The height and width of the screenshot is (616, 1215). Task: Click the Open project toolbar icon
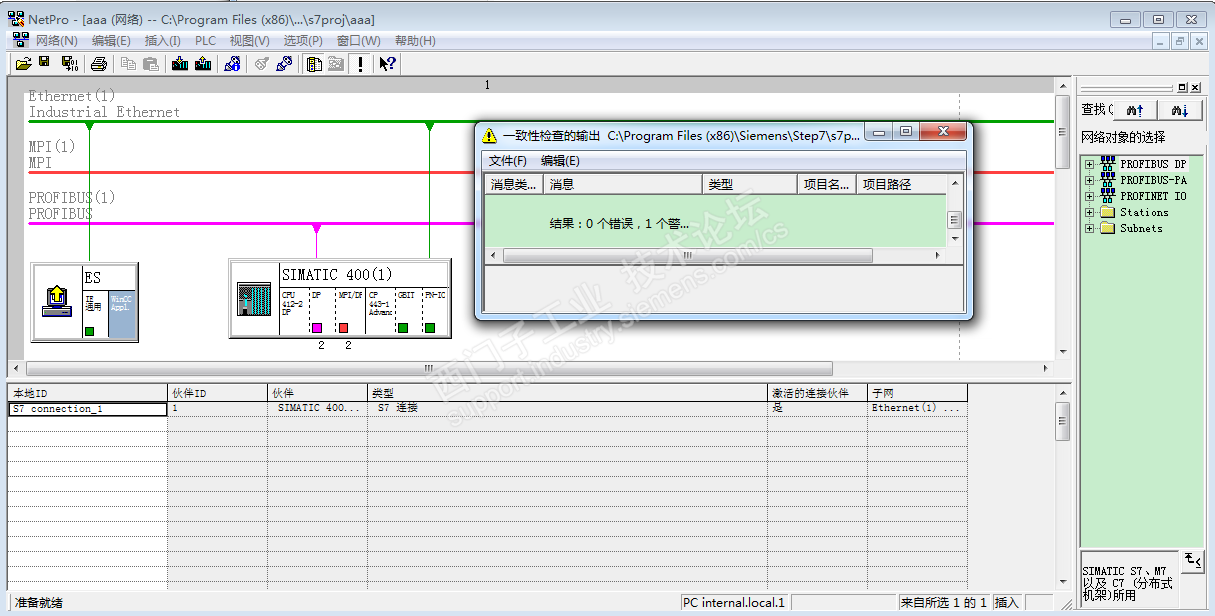point(23,64)
